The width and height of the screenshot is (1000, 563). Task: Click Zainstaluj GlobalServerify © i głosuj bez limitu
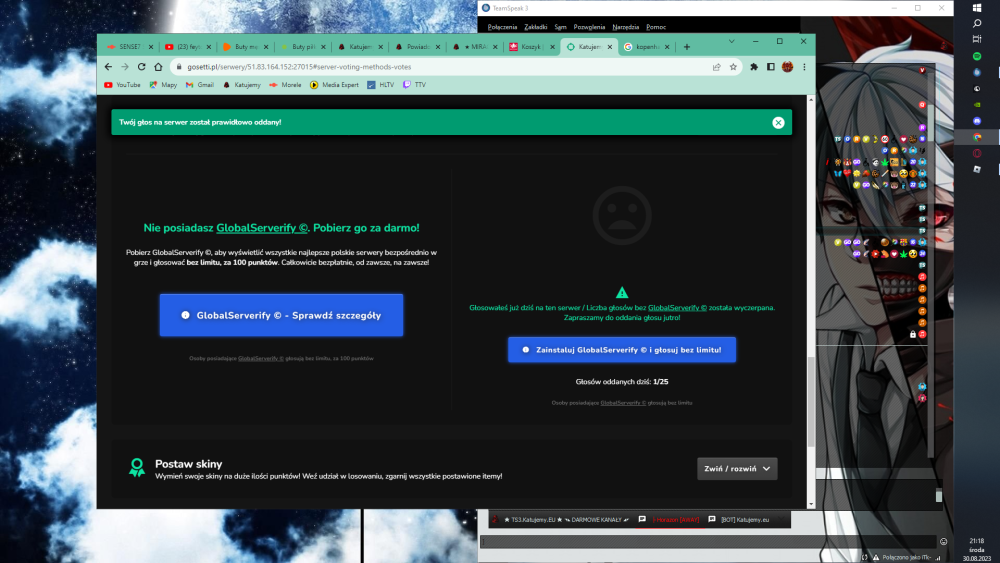click(622, 349)
